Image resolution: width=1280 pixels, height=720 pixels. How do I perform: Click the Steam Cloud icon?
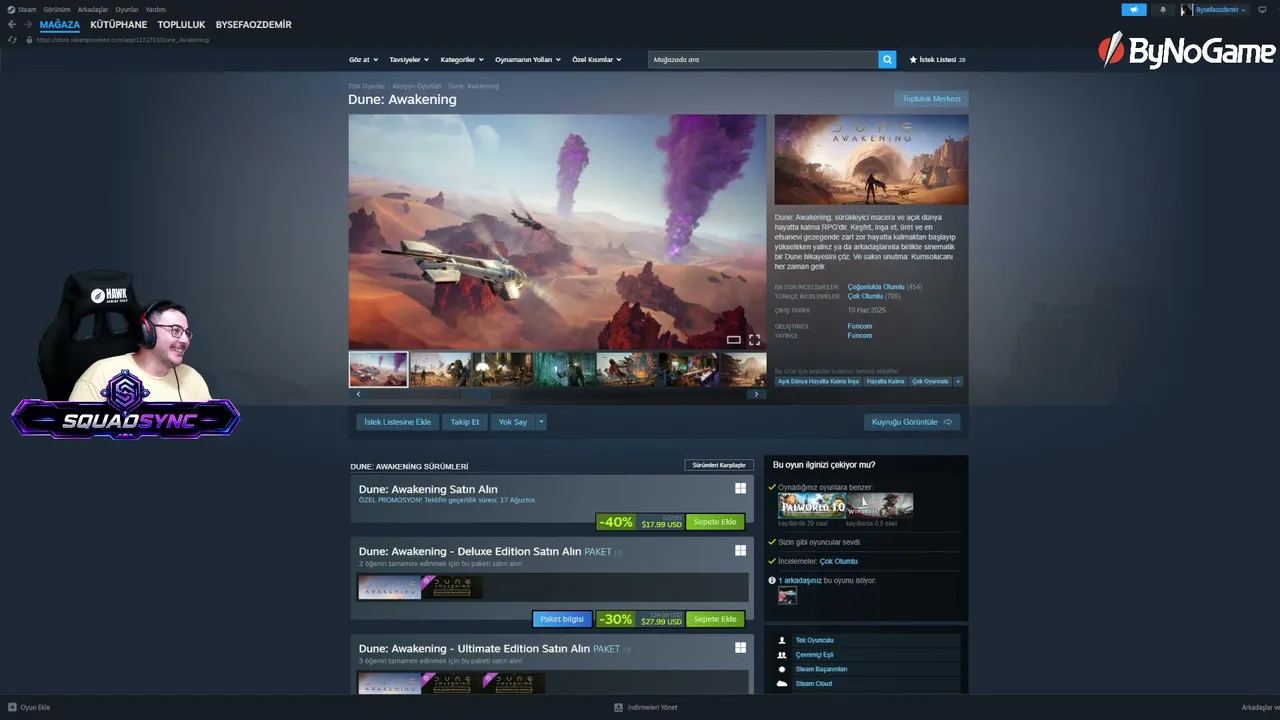pyautogui.click(x=782, y=684)
